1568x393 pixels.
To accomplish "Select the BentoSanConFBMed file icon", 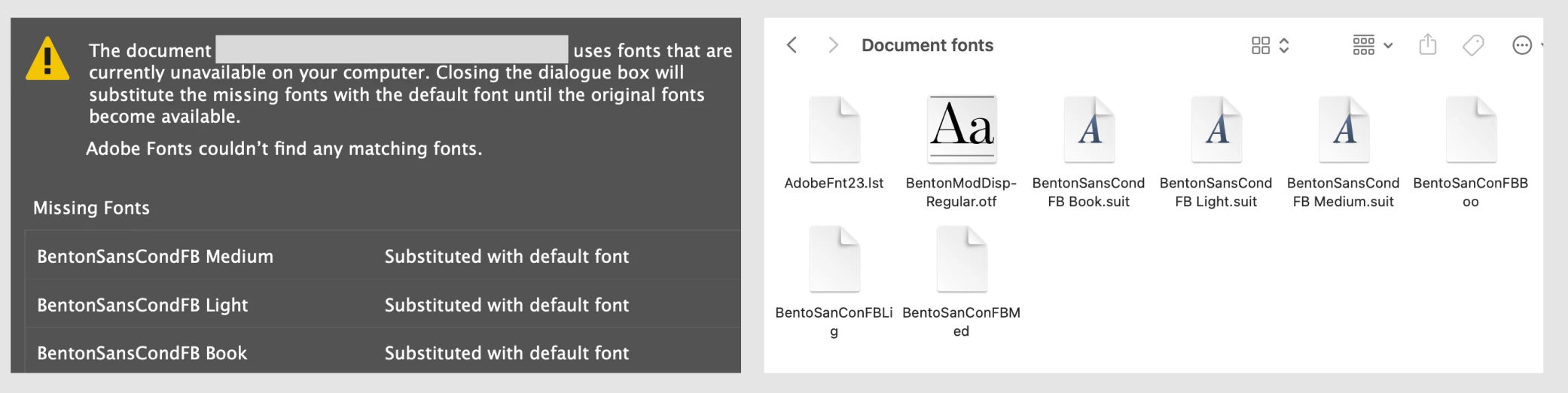I will 962,259.
